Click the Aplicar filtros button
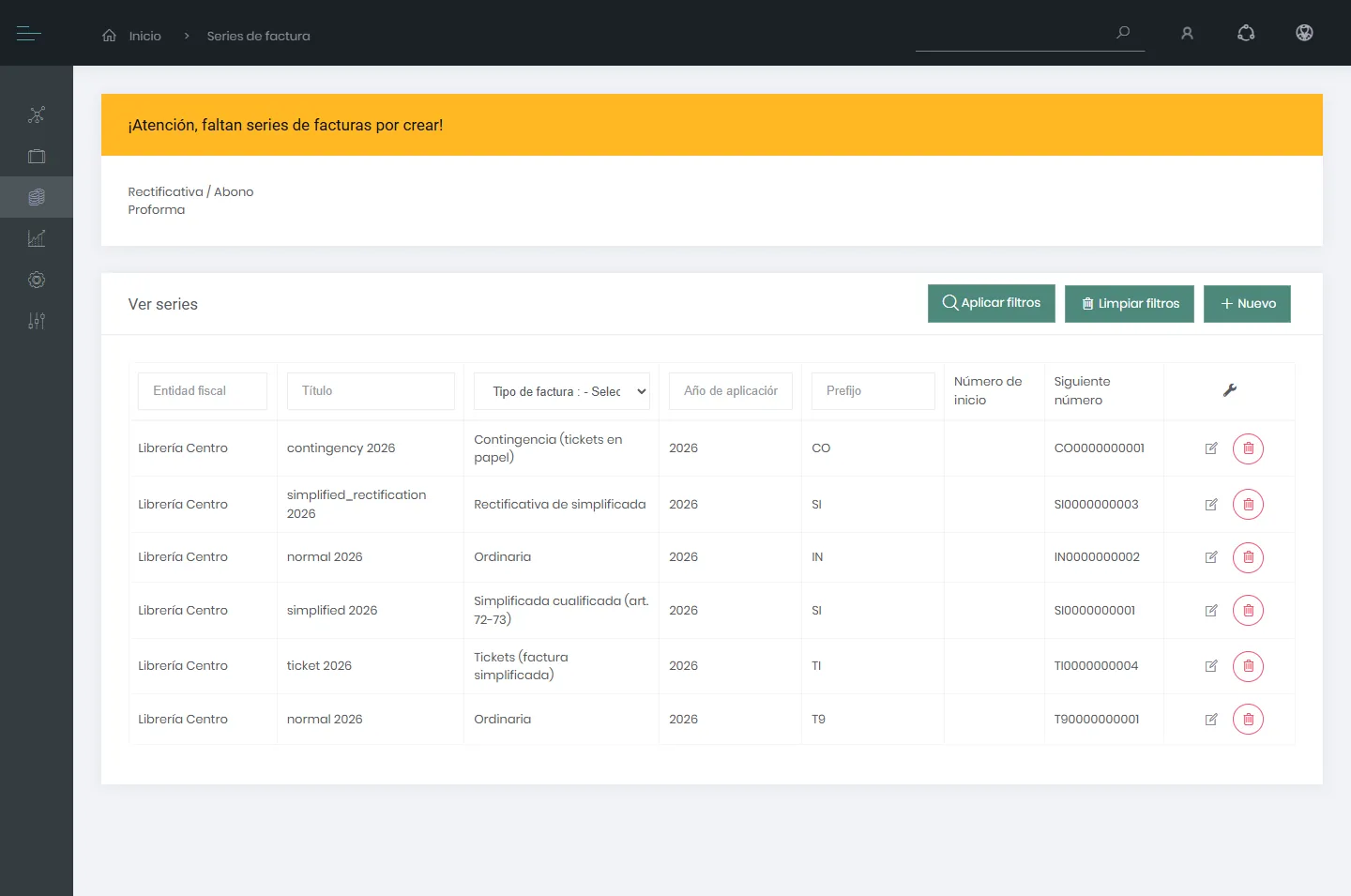 click(x=992, y=303)
